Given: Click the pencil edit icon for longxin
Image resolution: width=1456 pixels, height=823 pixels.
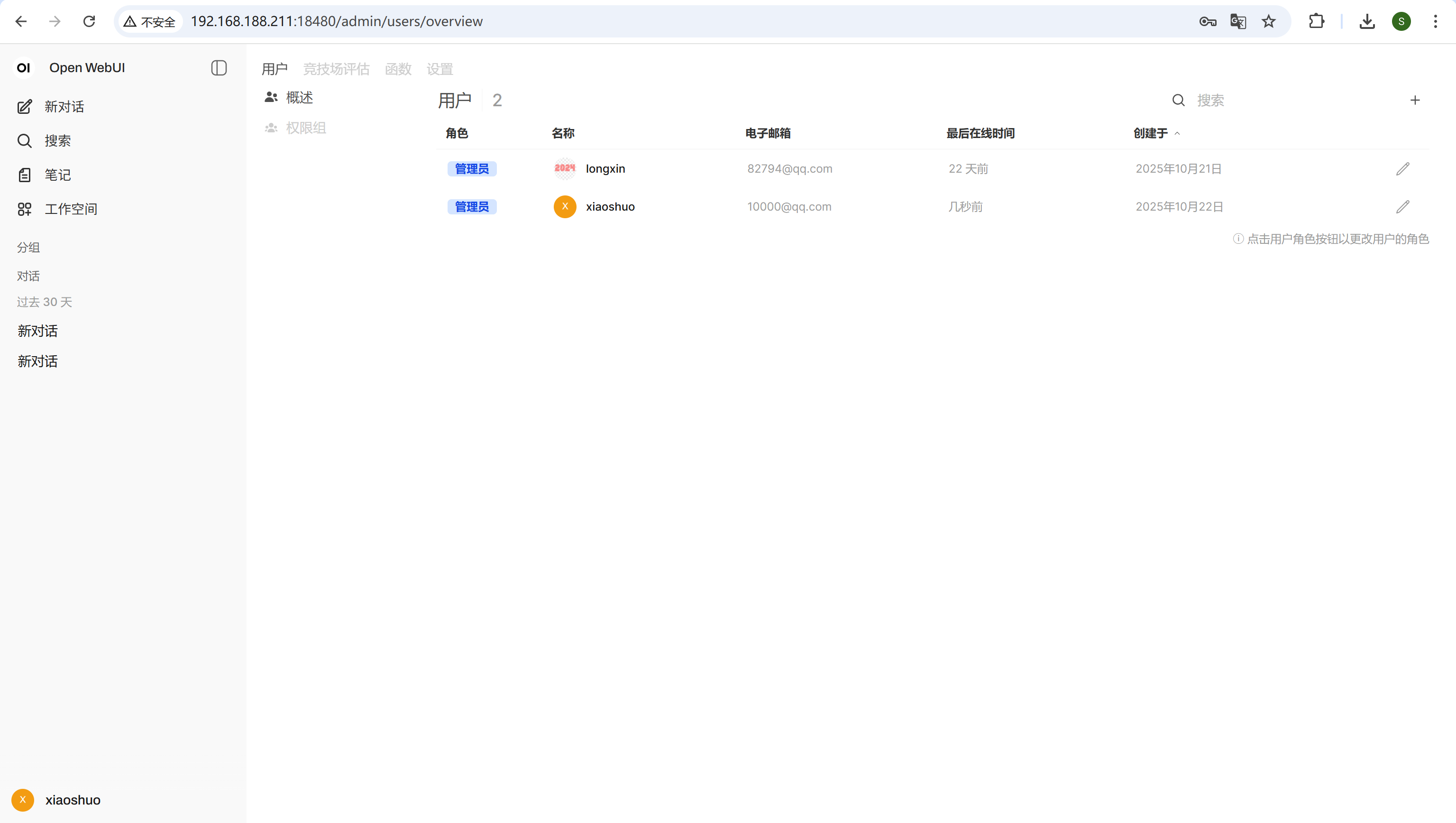Looking at the screenshot, I should click(1402, 168).
